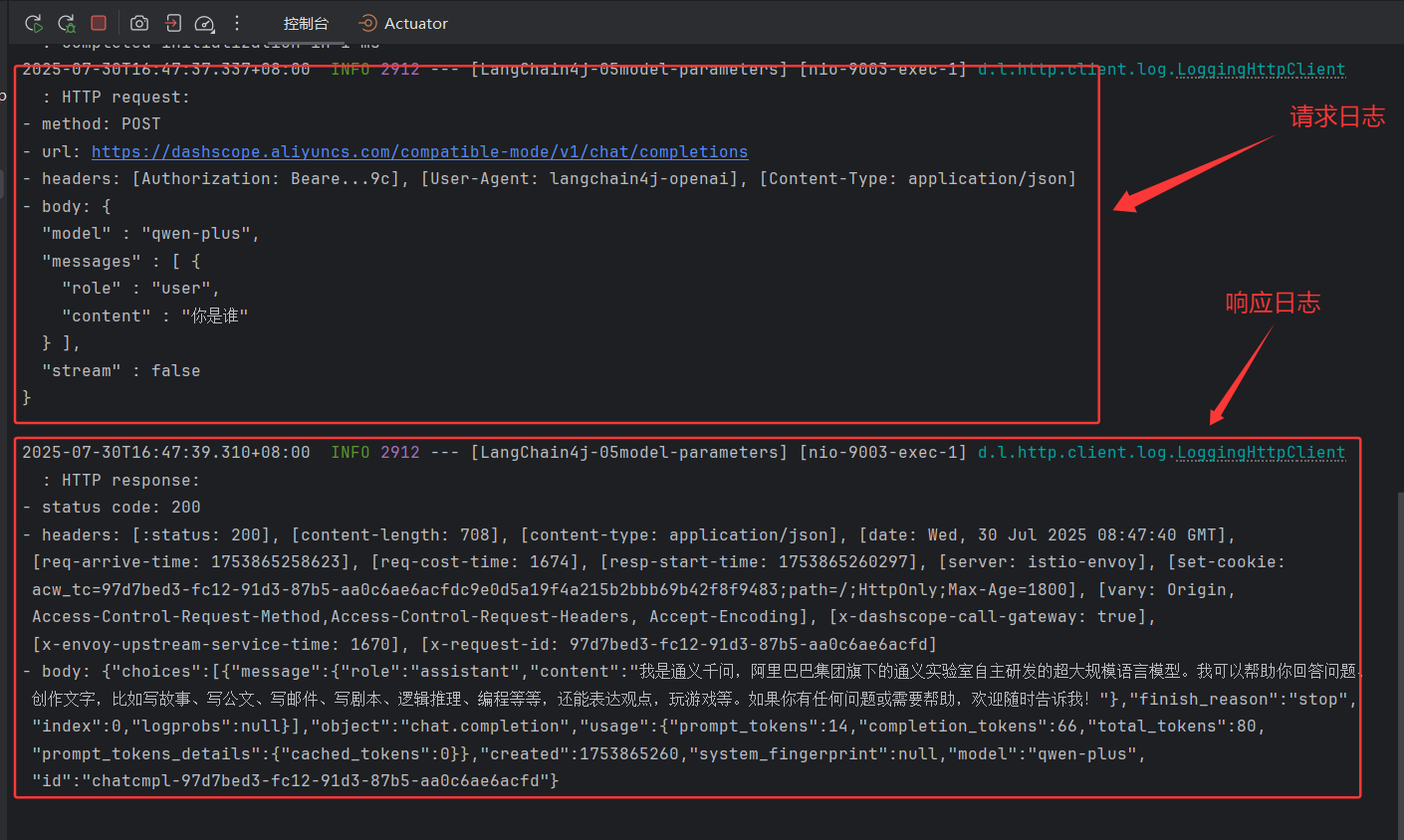The width and height of the screenshot is (1404, 840).
Task: Open the dashscope.aliyuncs.com chat completions URL
Action: click(419, 151)
